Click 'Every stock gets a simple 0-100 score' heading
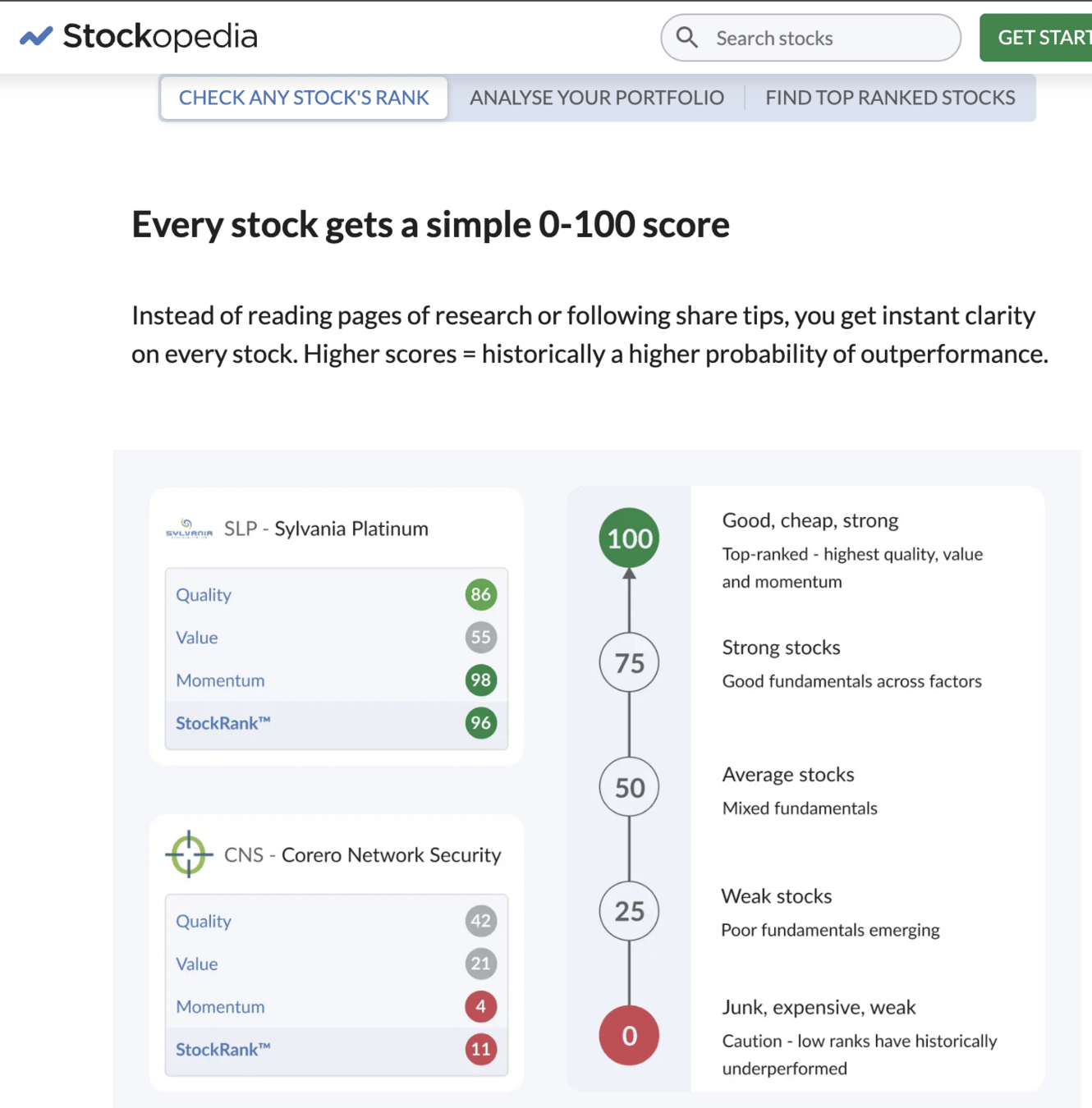1092x1108 pixels. [x=430, y=225]
